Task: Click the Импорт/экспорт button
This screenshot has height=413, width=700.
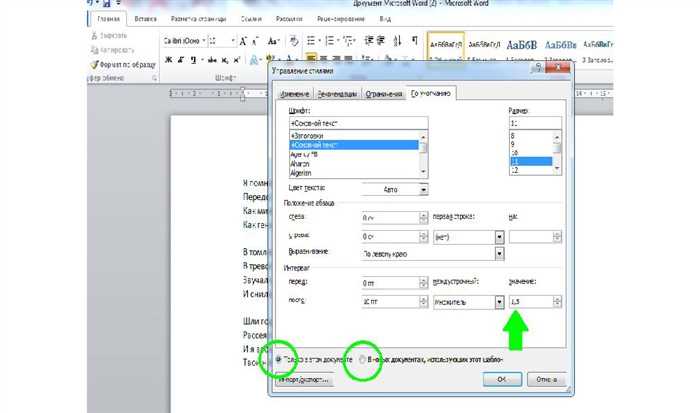Action: click(304, 380)
